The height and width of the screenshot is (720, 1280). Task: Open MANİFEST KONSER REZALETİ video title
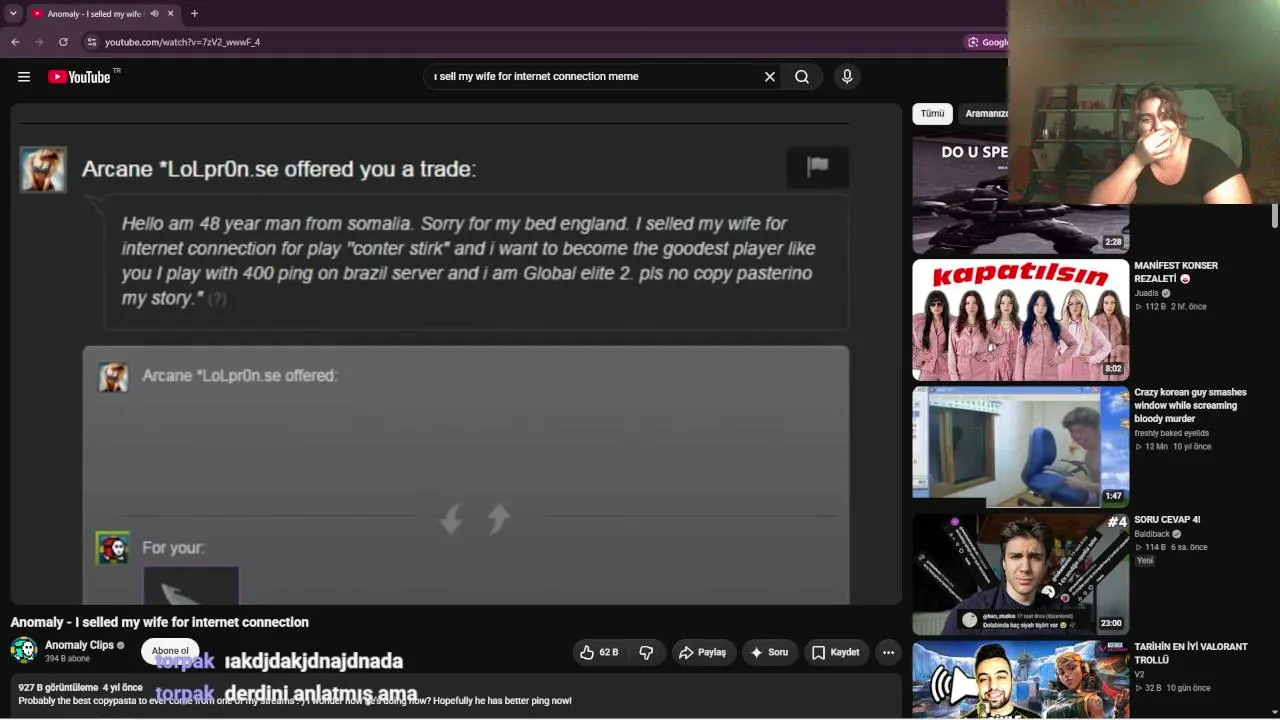(x=1176, y=272)
